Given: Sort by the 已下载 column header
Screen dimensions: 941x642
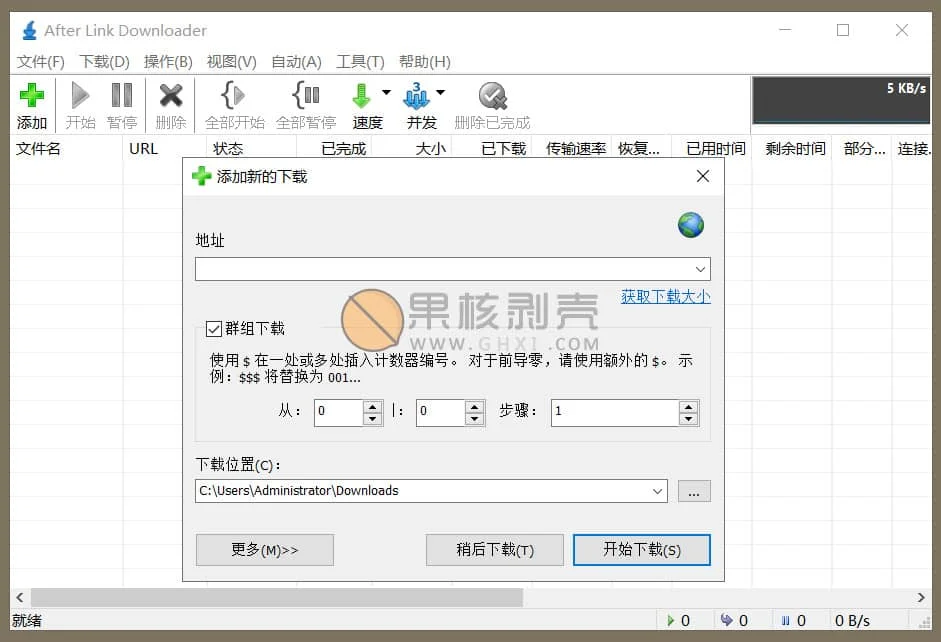Looking at the screenshot, I should pyautogui.click(x=492, y=149).
